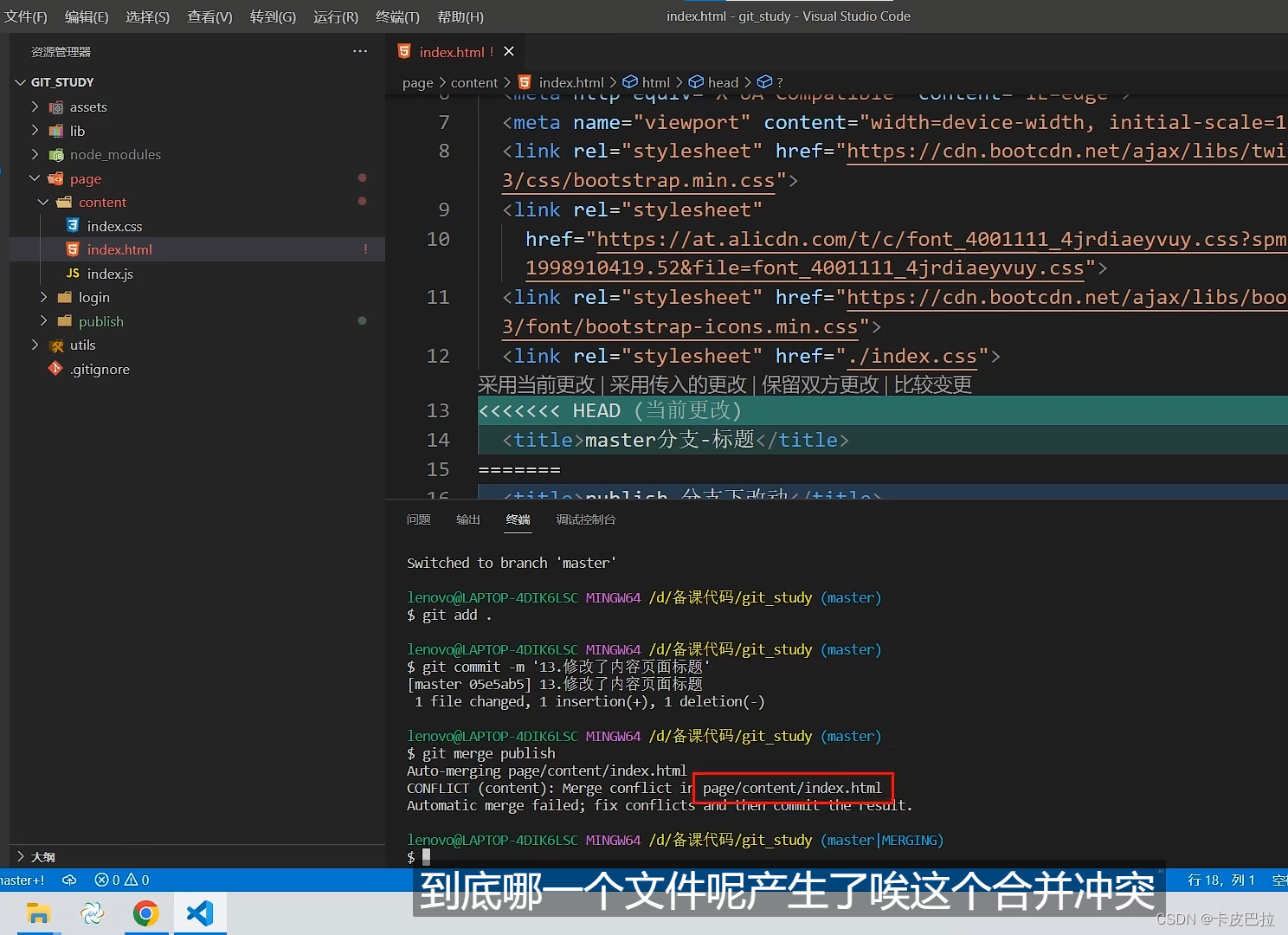Click line 18 column 1 indicator
This screenshot has height=935, width=1288.
1221,880
